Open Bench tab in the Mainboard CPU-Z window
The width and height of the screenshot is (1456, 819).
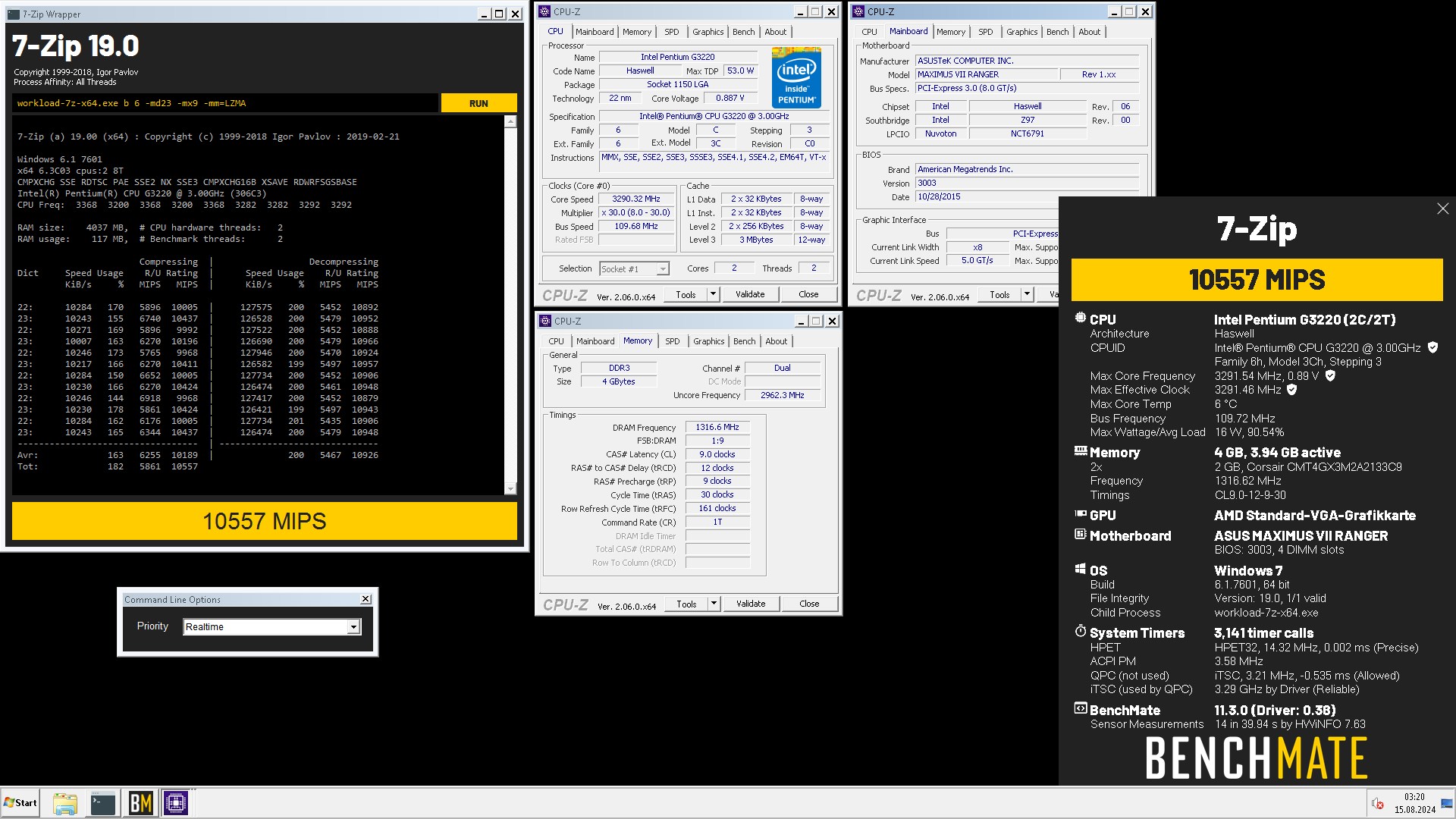click(x=1057, y=32)
